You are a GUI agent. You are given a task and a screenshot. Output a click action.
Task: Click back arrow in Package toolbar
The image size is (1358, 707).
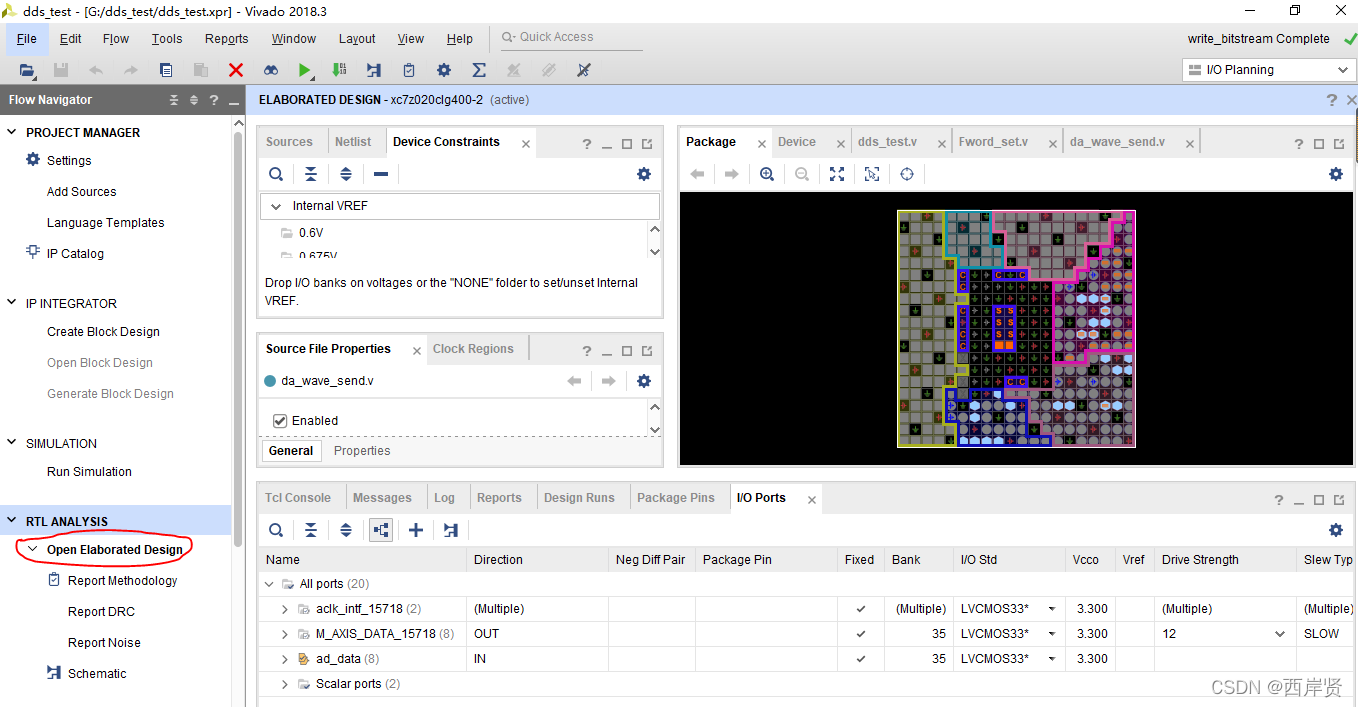pyautogui.click(x=697, y=174)
